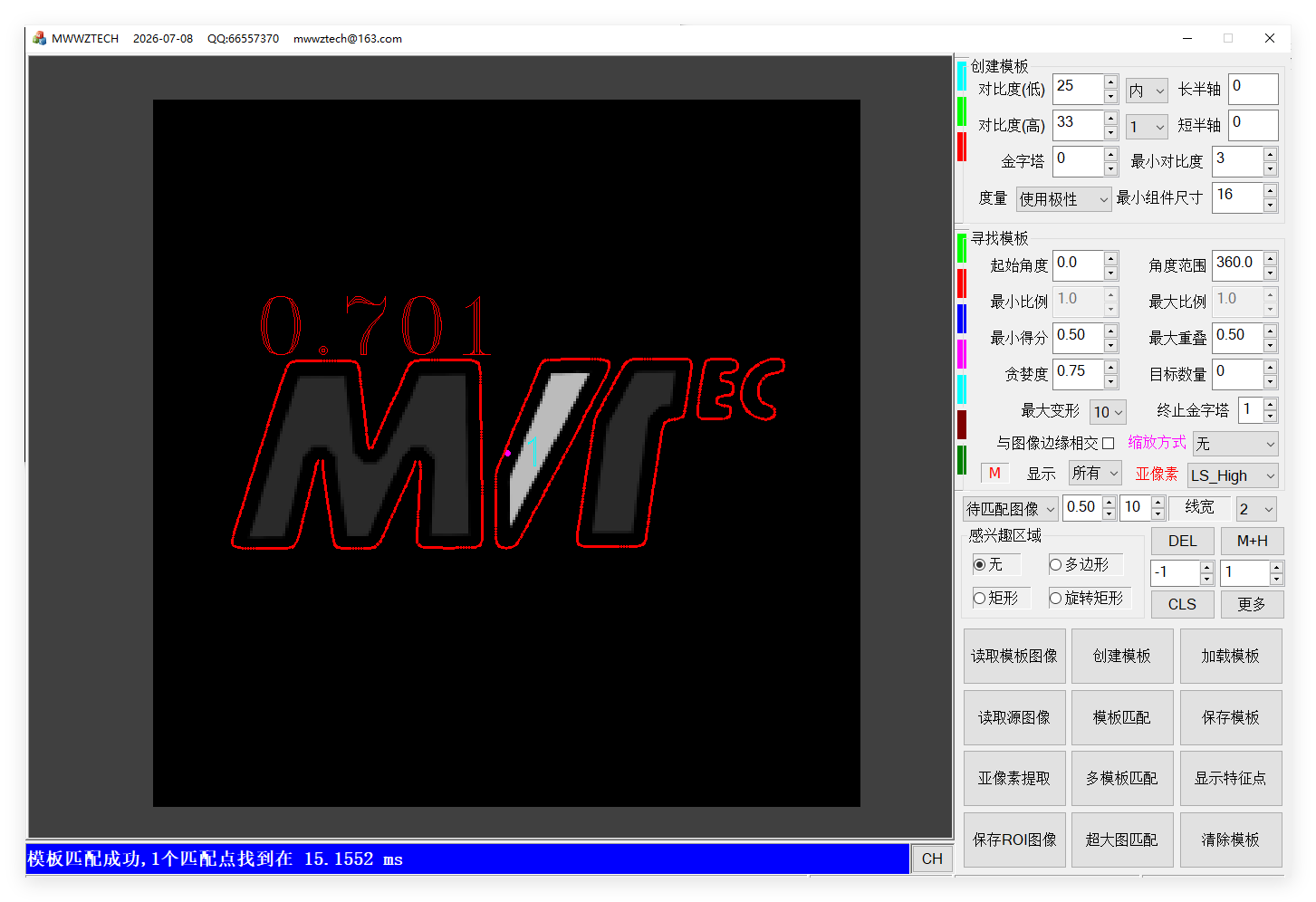Decrease the 最小组件尺寸 value with down arrow
The image size is (1316, 902).
click(x=1270, y=205)
